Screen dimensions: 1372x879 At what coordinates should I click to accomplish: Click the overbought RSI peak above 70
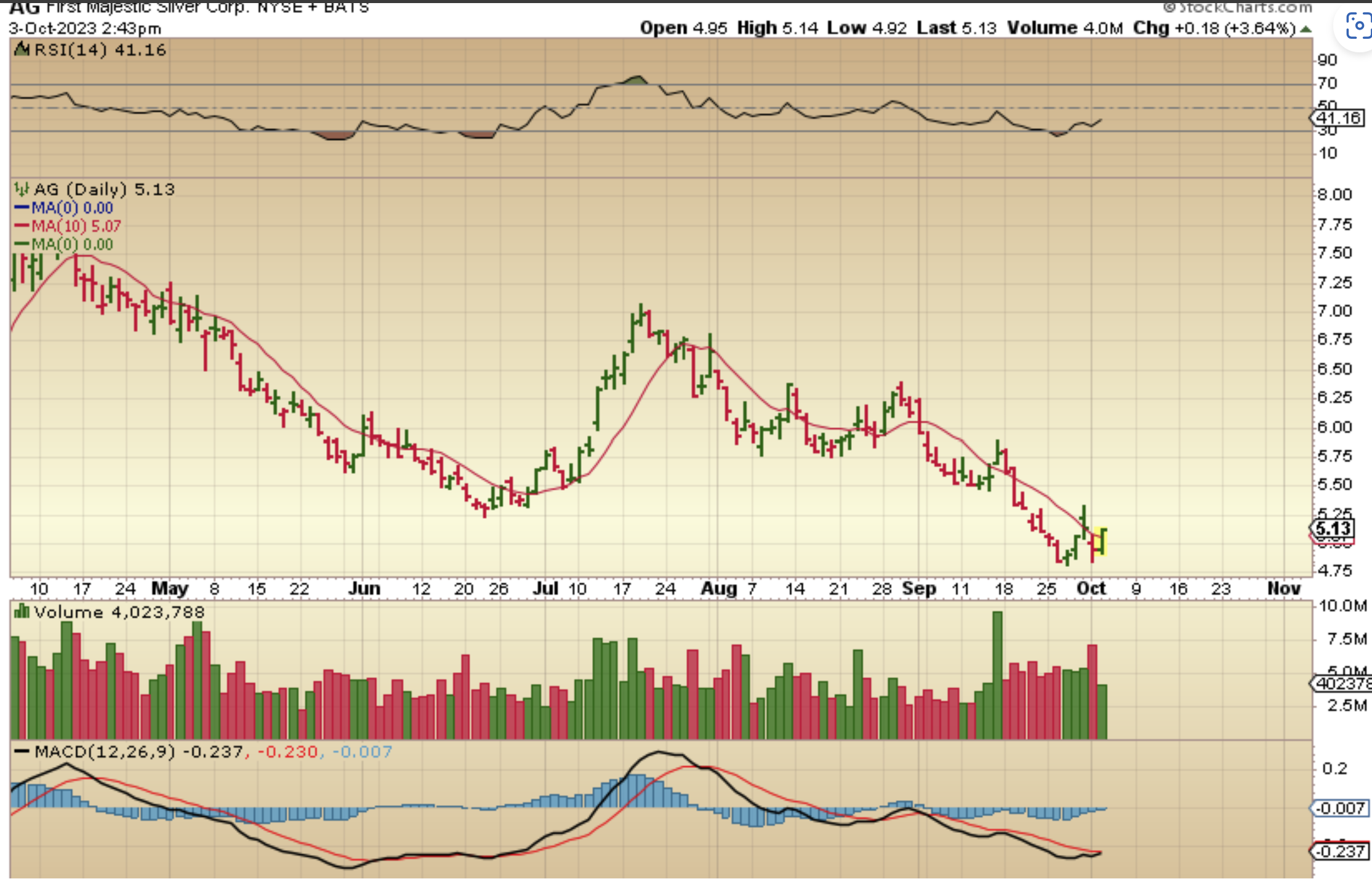tap(636, 79)
